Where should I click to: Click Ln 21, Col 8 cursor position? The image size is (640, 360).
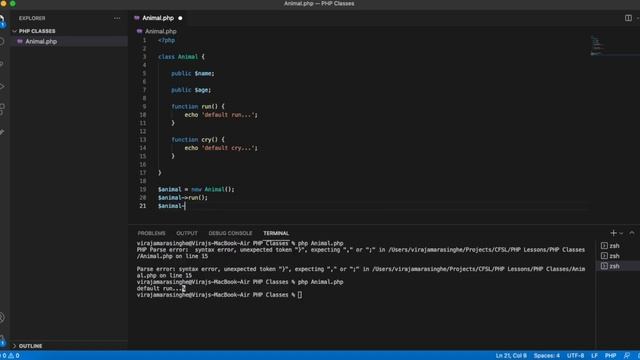(511, 356)
